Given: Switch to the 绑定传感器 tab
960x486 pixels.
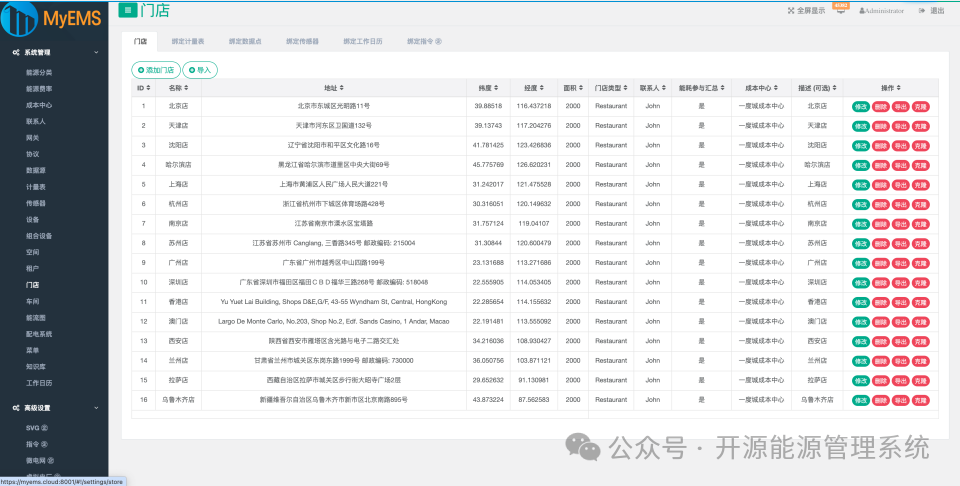Looking at the screenshot, I should (x=302, y=42).
